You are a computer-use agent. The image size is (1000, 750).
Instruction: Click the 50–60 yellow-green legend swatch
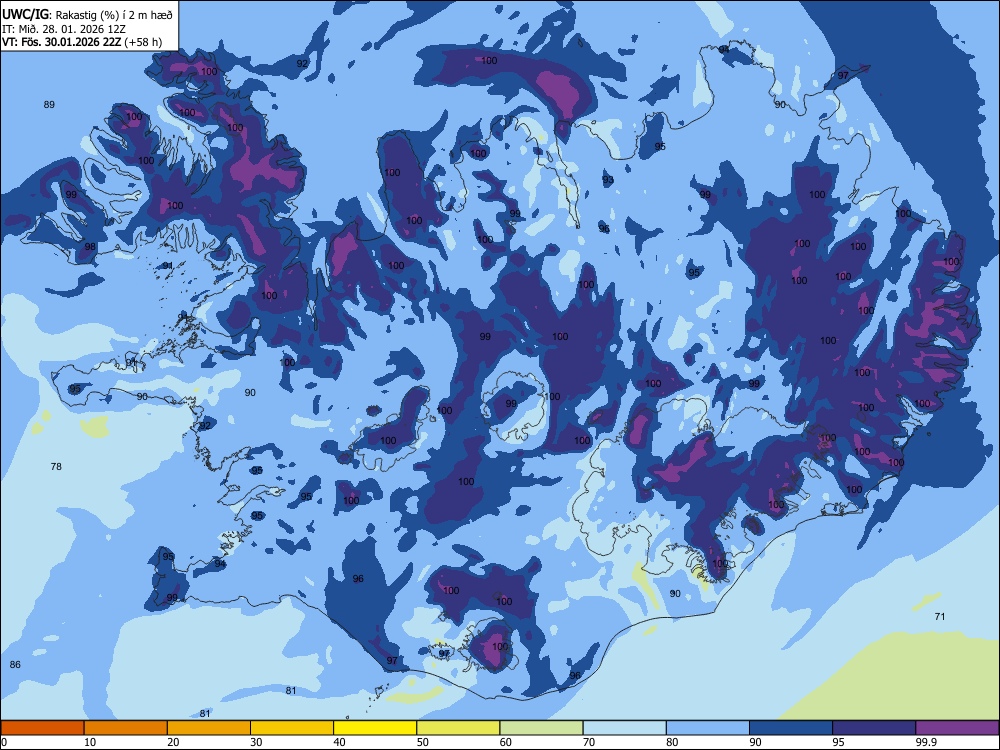pyautogui.click(x=458, y=728)
